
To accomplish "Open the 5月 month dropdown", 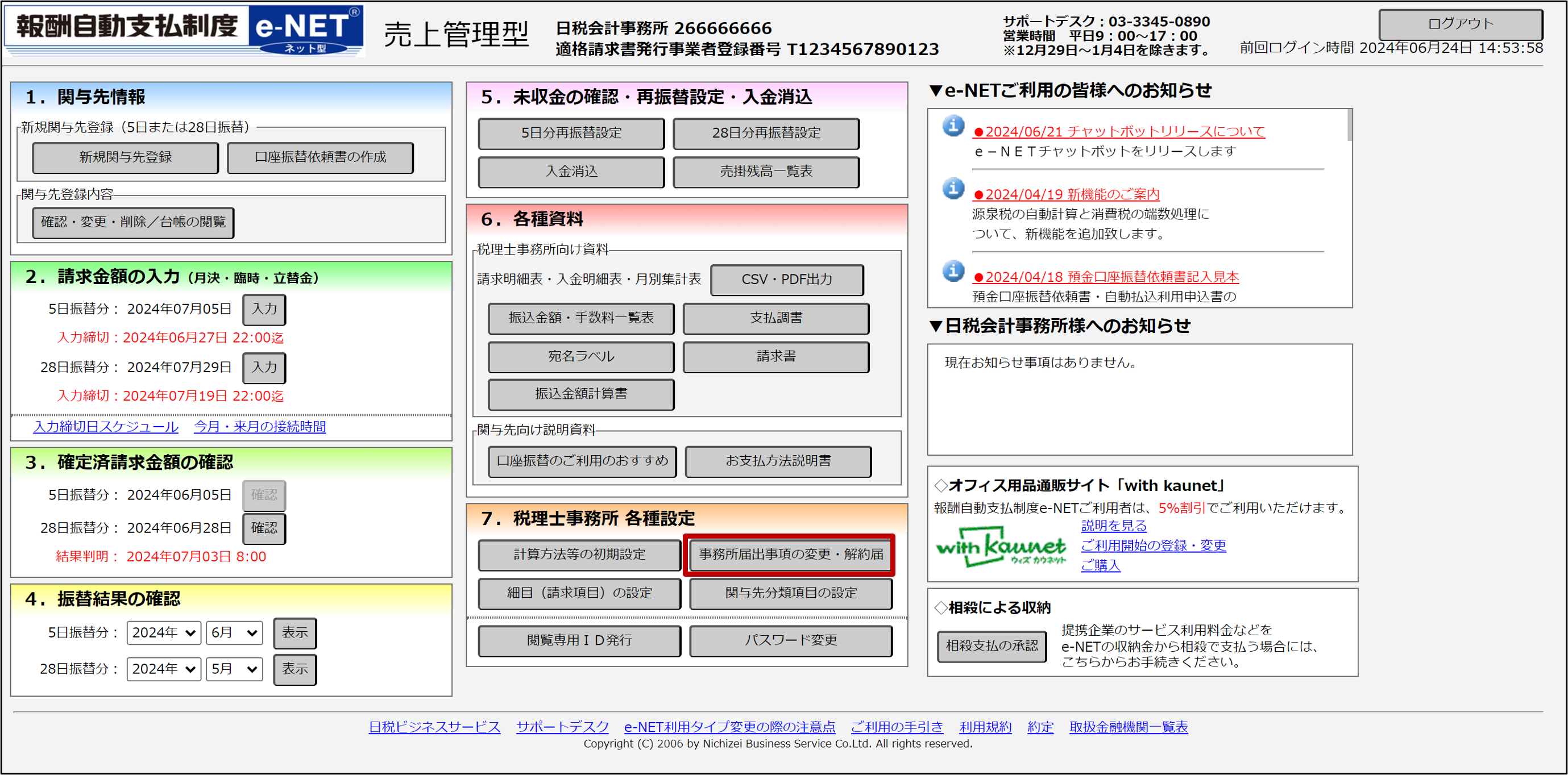I will (x=234, y=669).
